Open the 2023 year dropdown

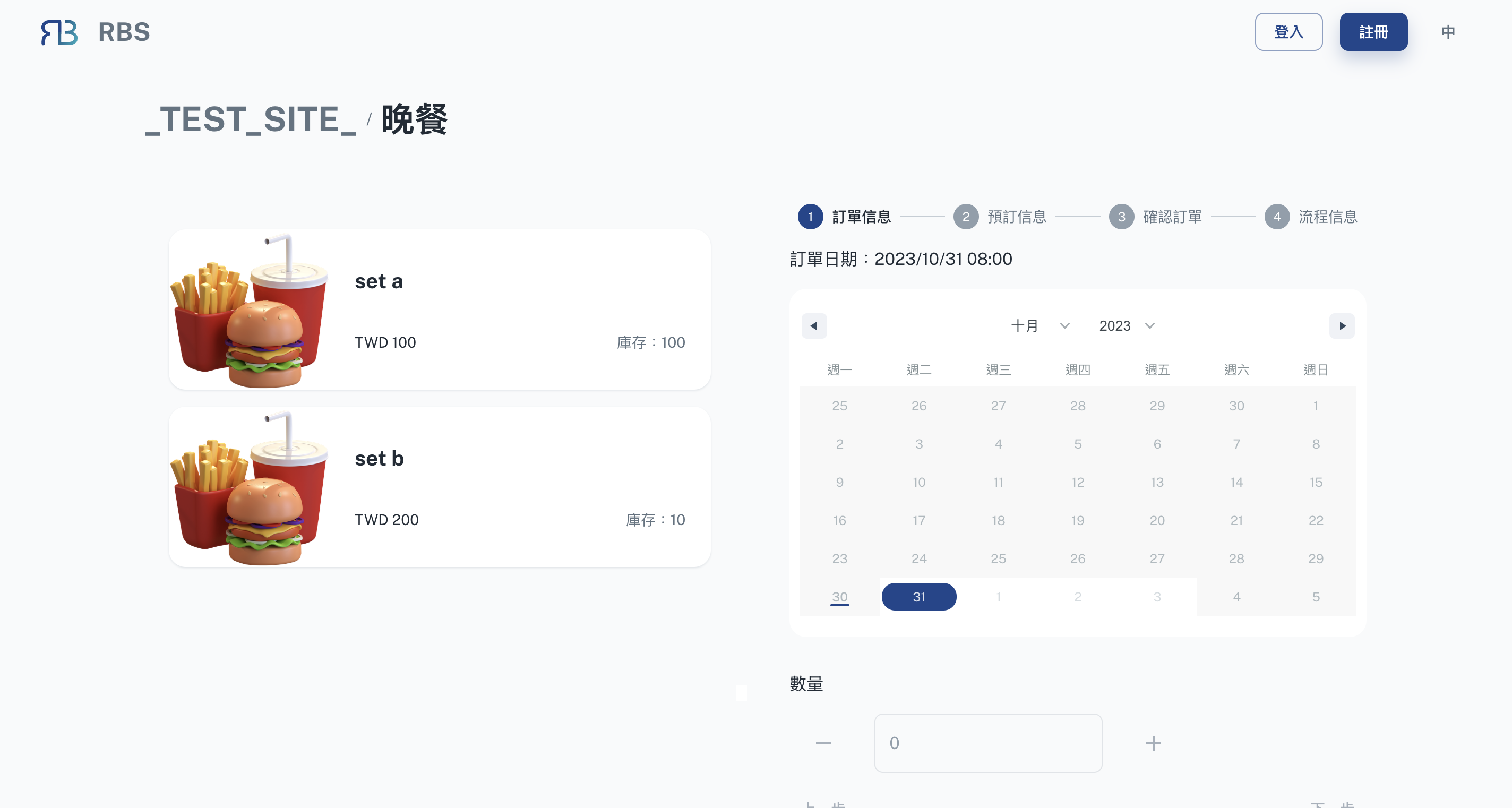(1127, 325)
